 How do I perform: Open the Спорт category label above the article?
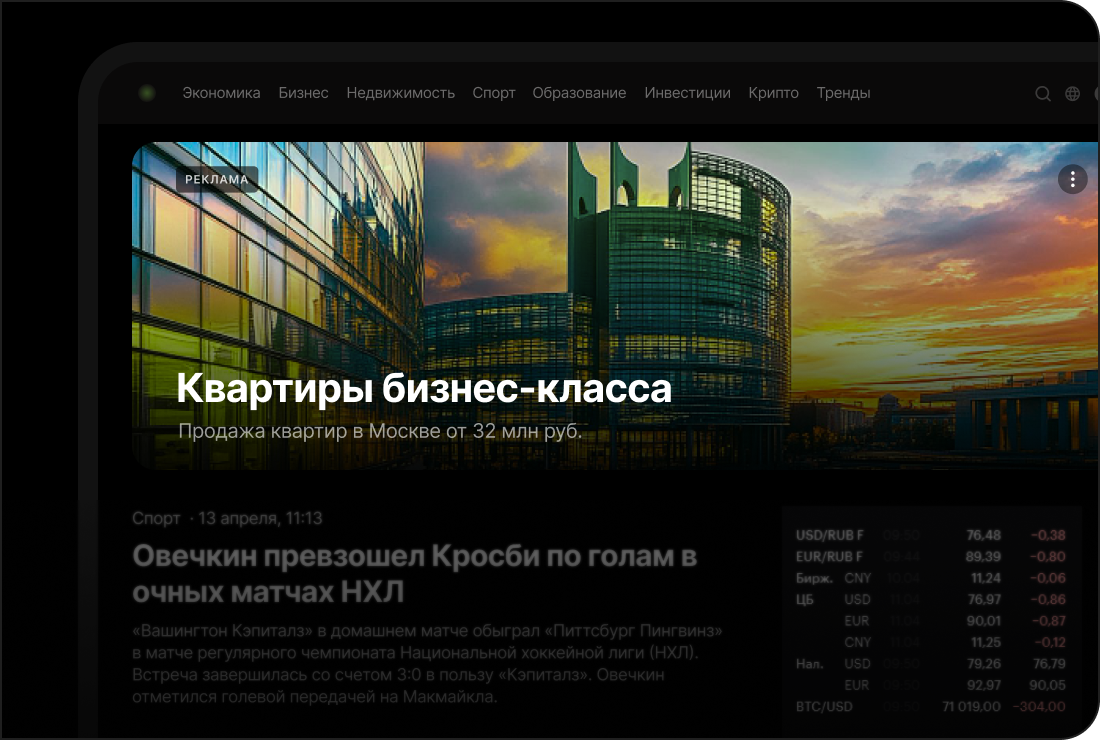pos(156,518)
